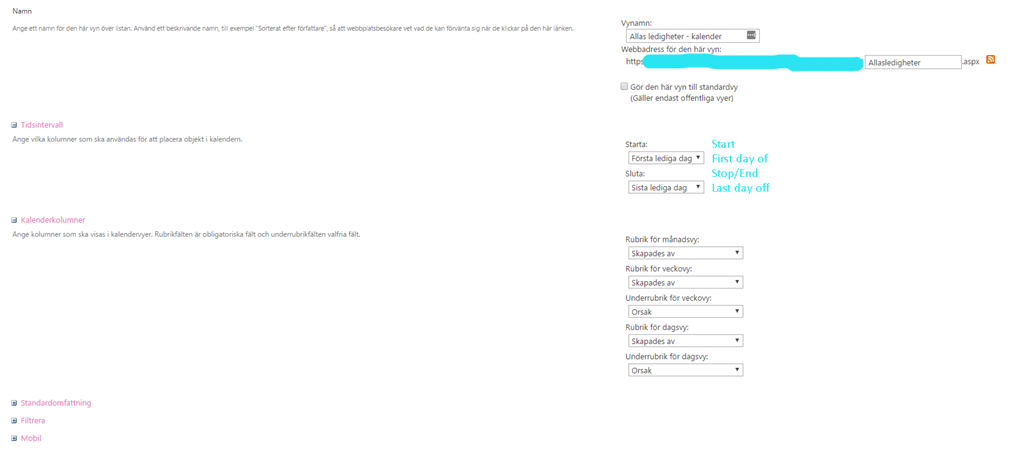Click the 'Webbadress för den här vyn:' label

pos(671,50)
